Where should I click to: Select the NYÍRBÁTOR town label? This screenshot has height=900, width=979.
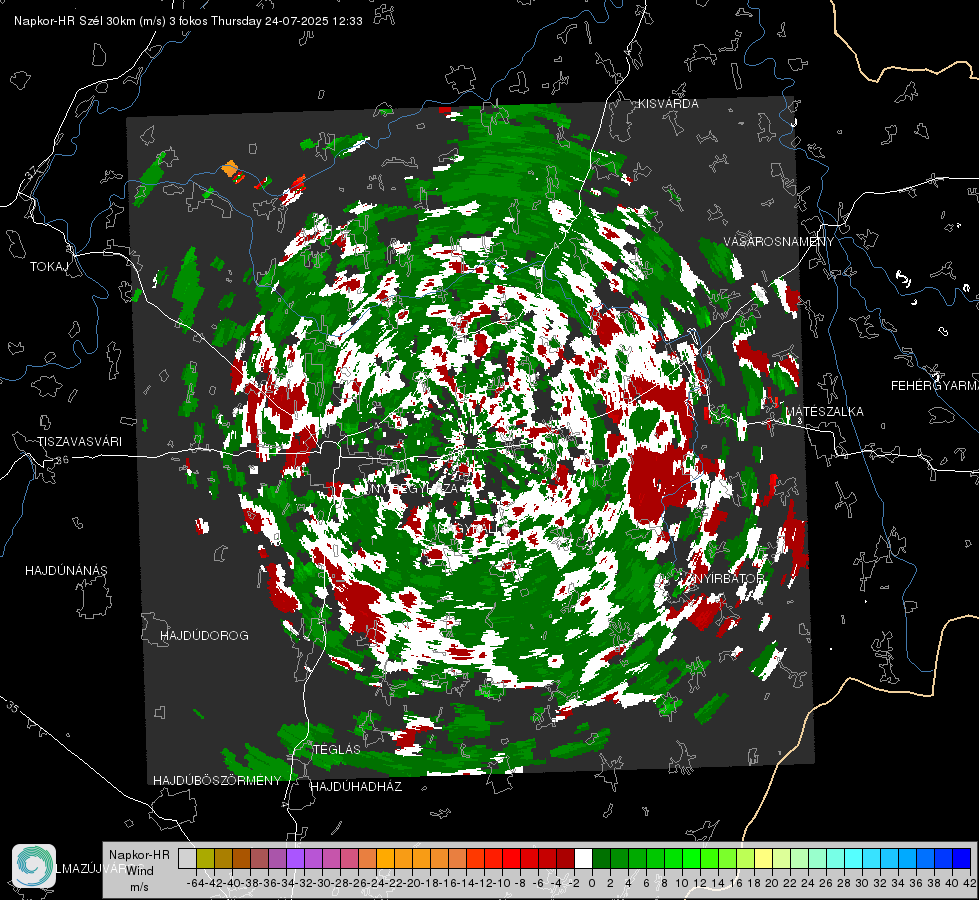tap(727, 578)
